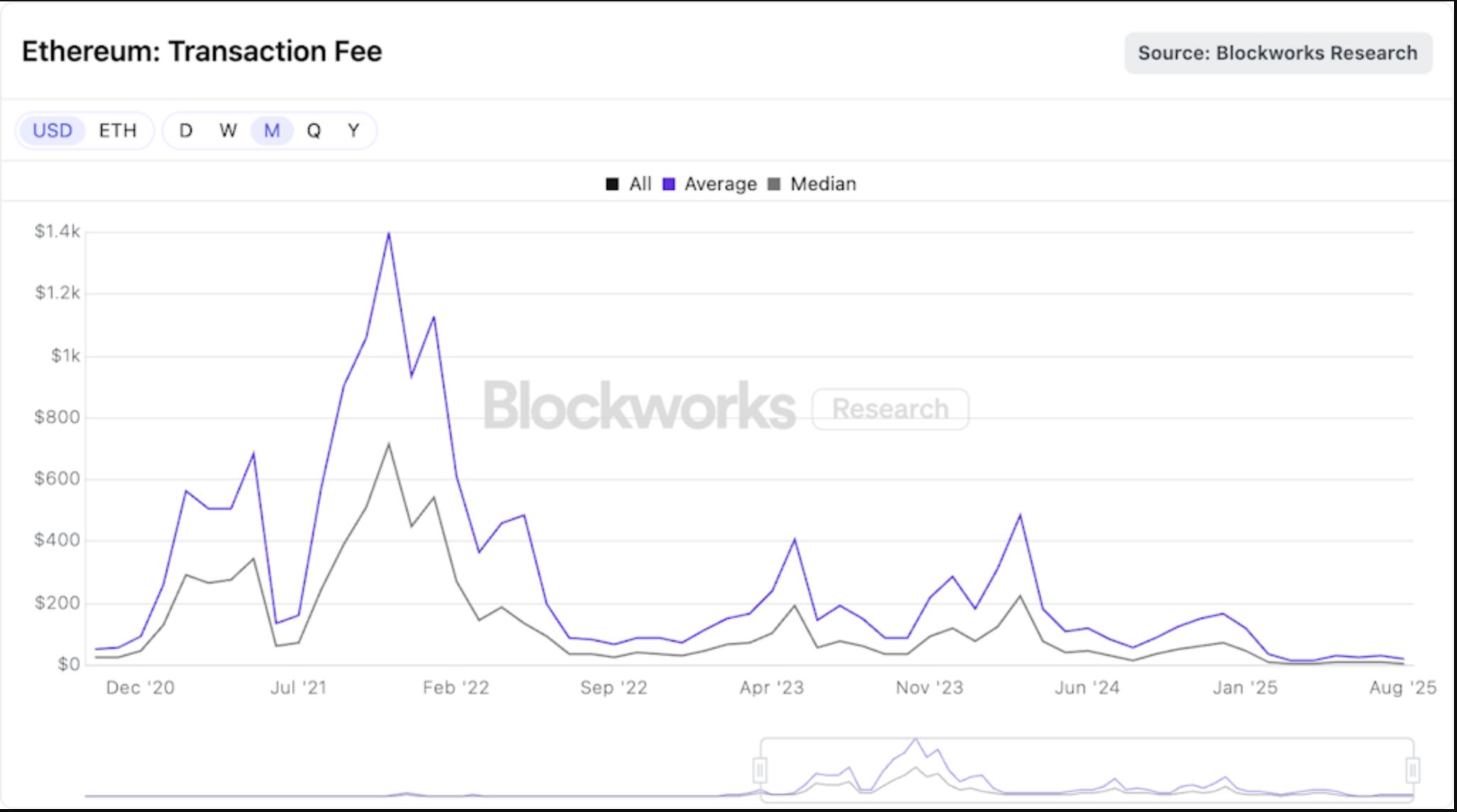Click the purple Average legend swatch
The image size is (1457, 812).
tap(668, 184)
